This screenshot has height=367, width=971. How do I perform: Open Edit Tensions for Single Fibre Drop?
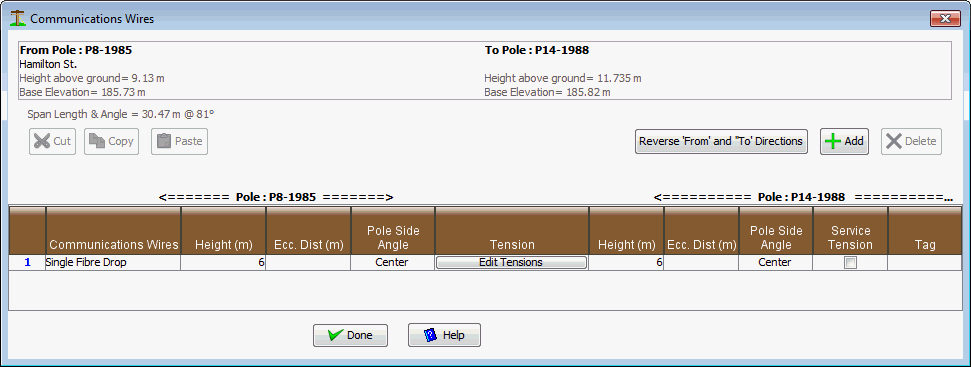coord(512,262)
